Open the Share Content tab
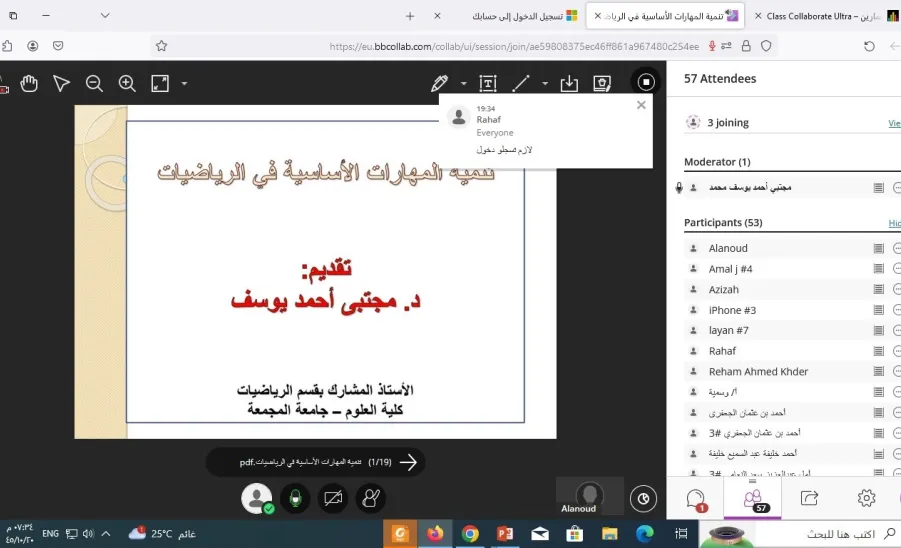Screen dimensions: 901x548 809,498
